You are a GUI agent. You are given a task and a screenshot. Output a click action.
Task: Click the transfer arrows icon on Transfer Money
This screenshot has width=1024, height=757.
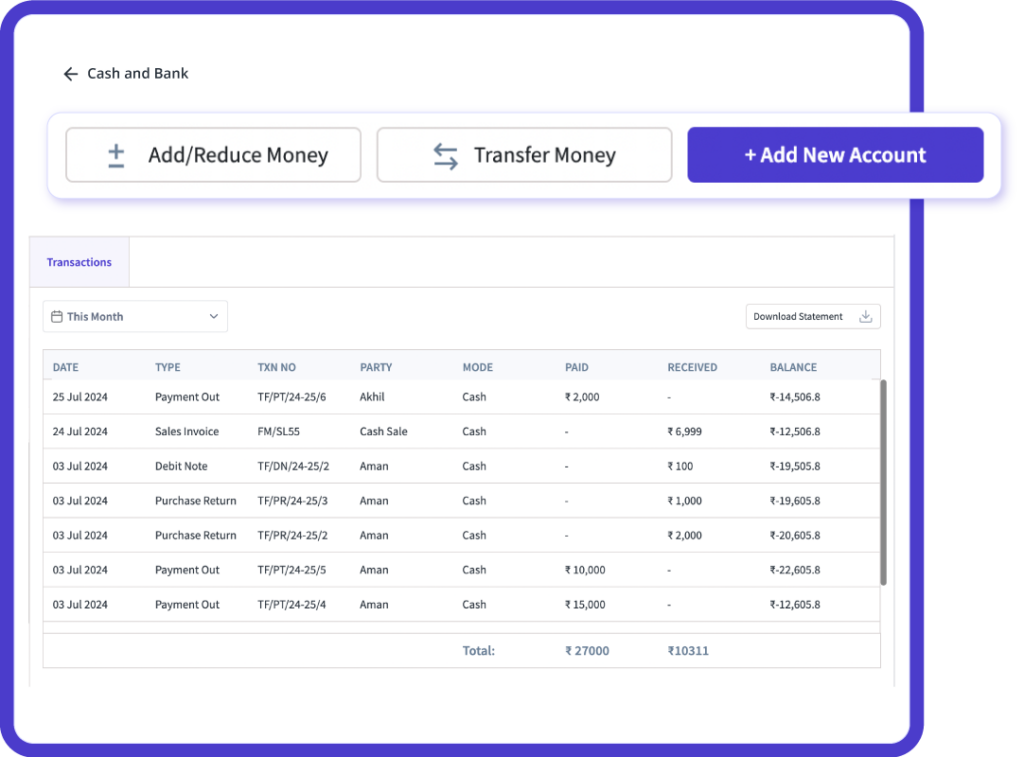[x=447, y=154]
